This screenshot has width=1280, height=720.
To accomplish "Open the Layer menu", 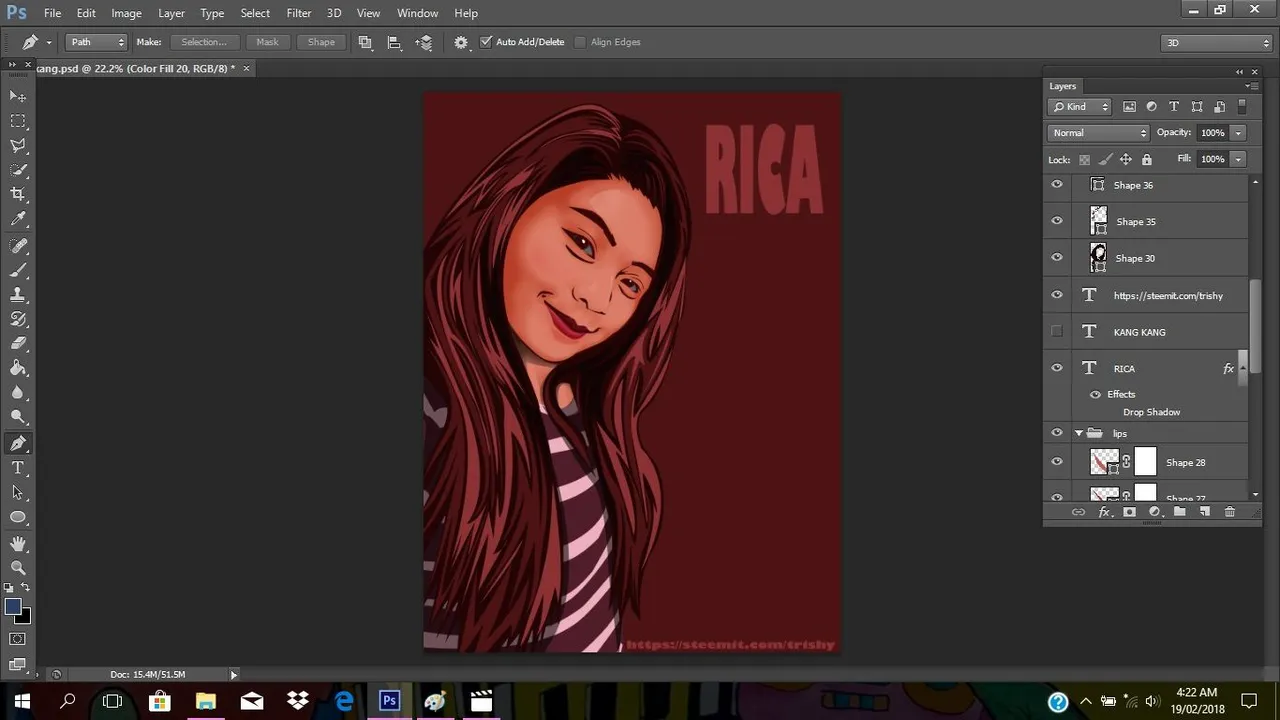I will 171,13.
